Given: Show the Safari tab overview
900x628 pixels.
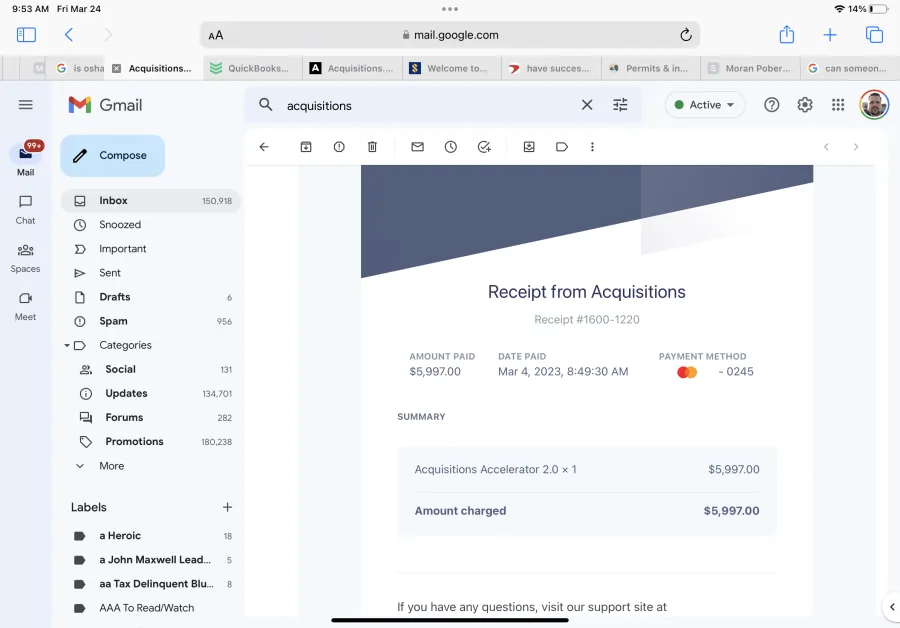Looking at the screenshot, I should click(874, 35).
